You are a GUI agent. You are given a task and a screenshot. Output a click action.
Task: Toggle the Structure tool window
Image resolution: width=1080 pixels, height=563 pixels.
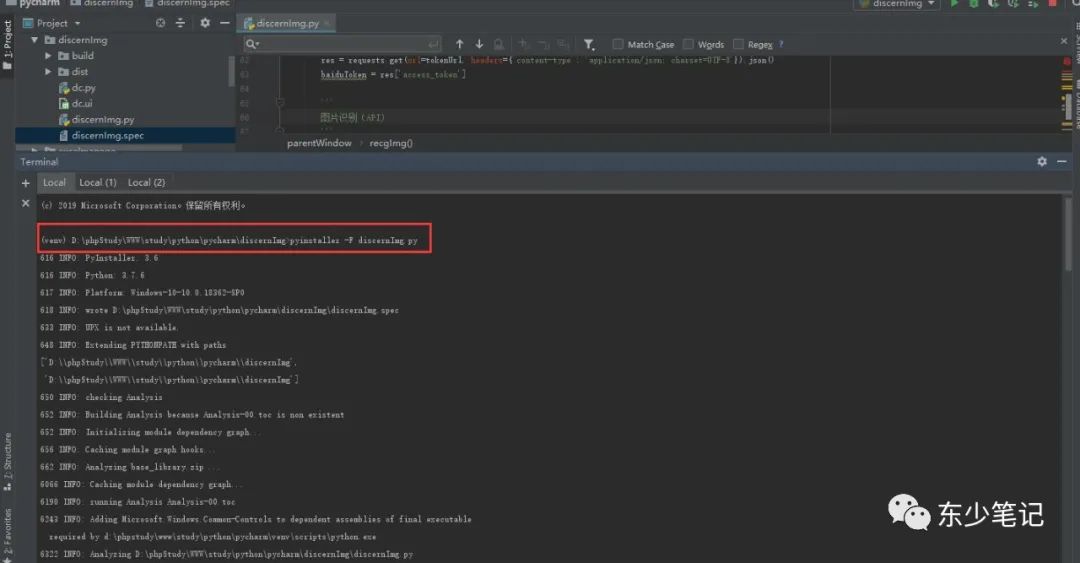pos(7,461)
